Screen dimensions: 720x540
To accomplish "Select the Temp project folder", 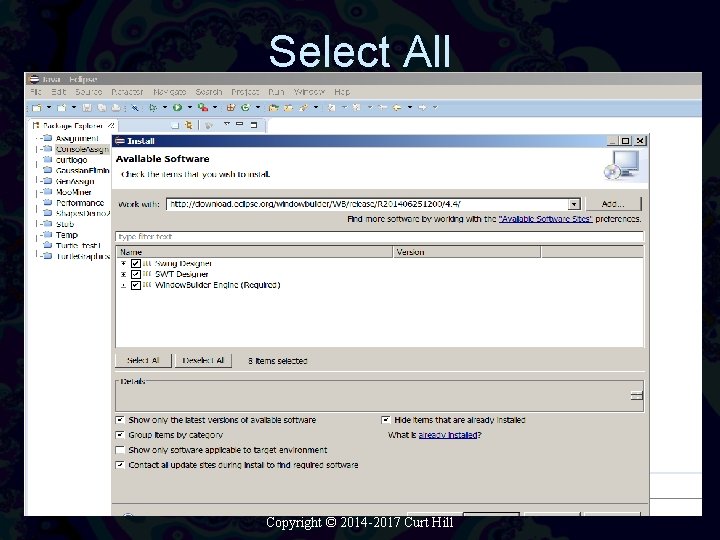I will point(61,235).
